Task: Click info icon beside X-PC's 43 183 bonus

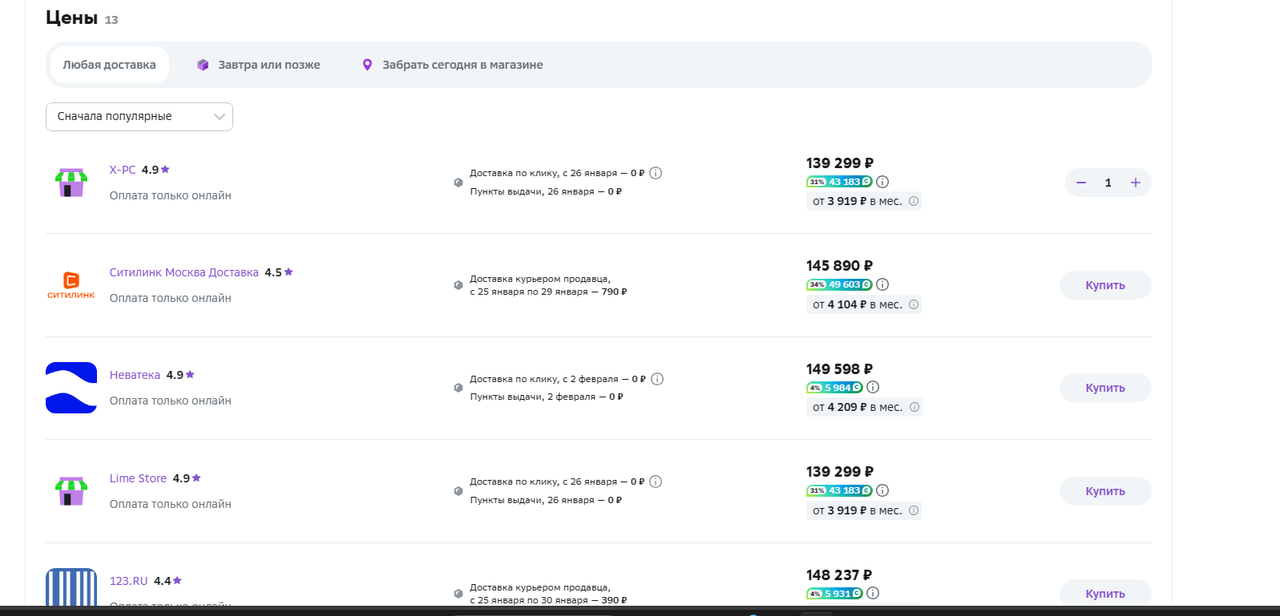Action: pyautogui.click(x=882, y=182)
